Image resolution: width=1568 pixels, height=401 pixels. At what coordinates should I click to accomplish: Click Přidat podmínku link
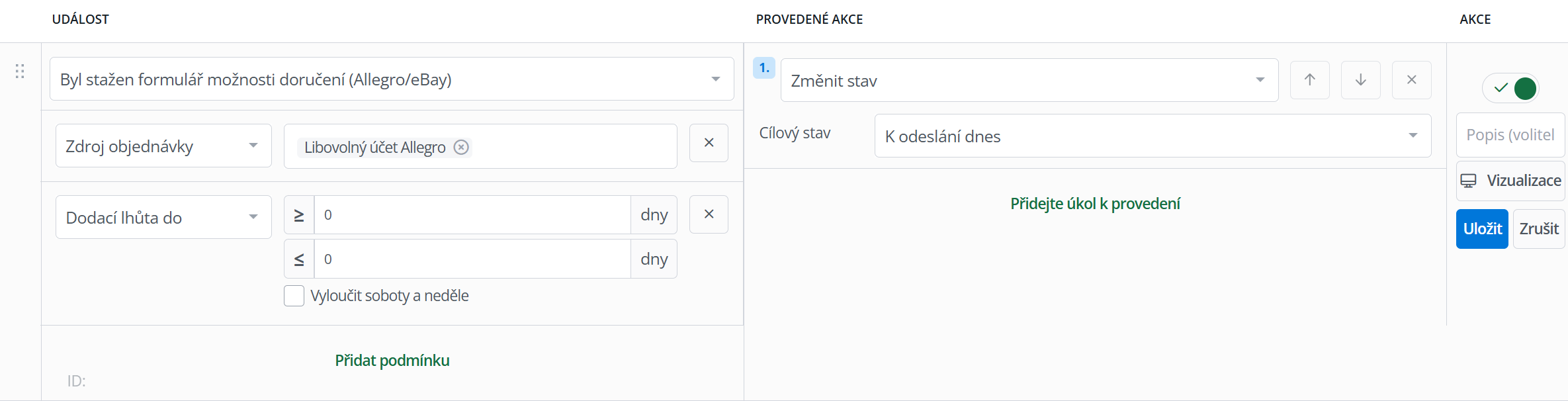tap(392, 361)
